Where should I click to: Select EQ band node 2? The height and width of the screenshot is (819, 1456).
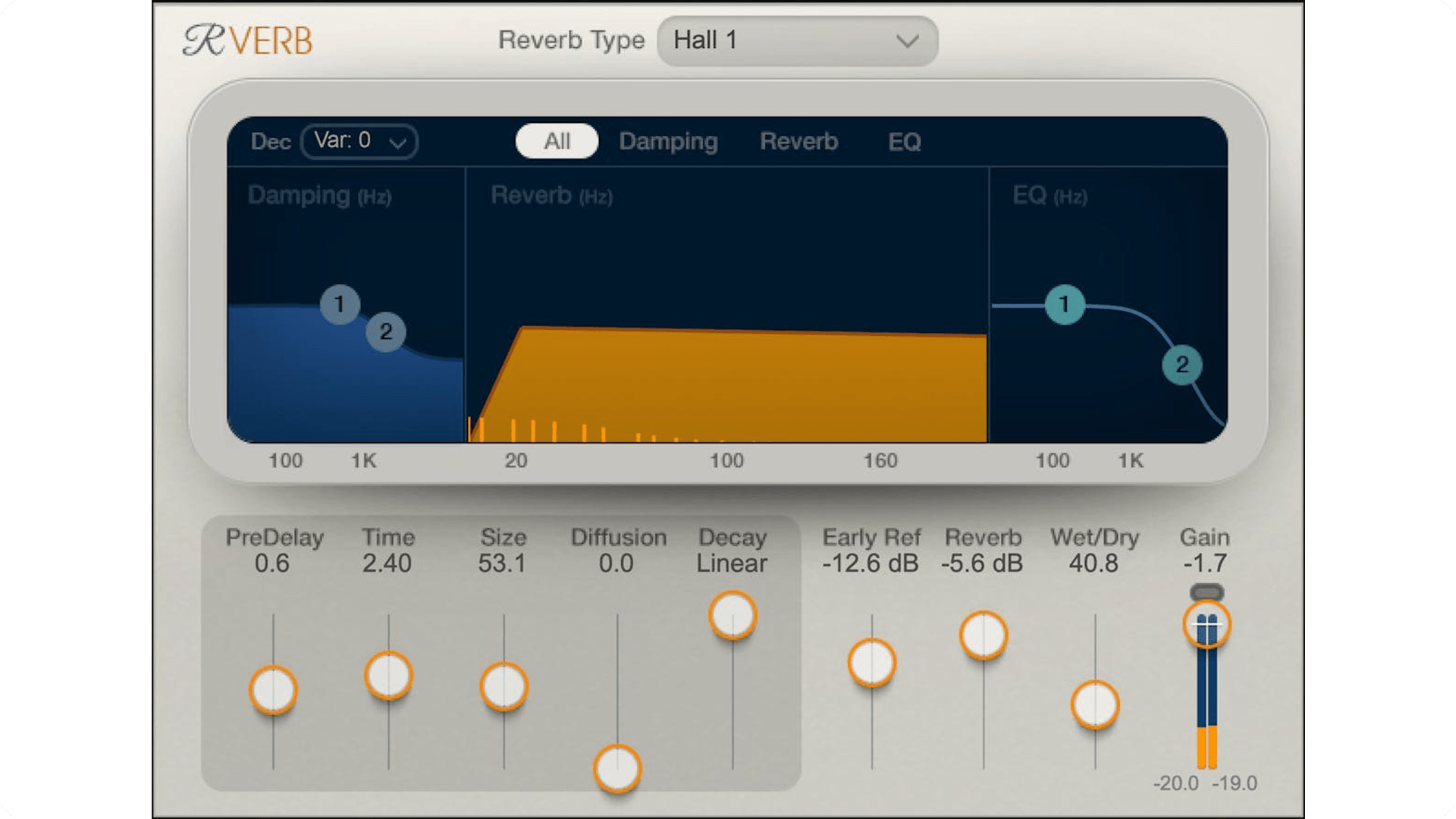click(x=1181, y=365)
